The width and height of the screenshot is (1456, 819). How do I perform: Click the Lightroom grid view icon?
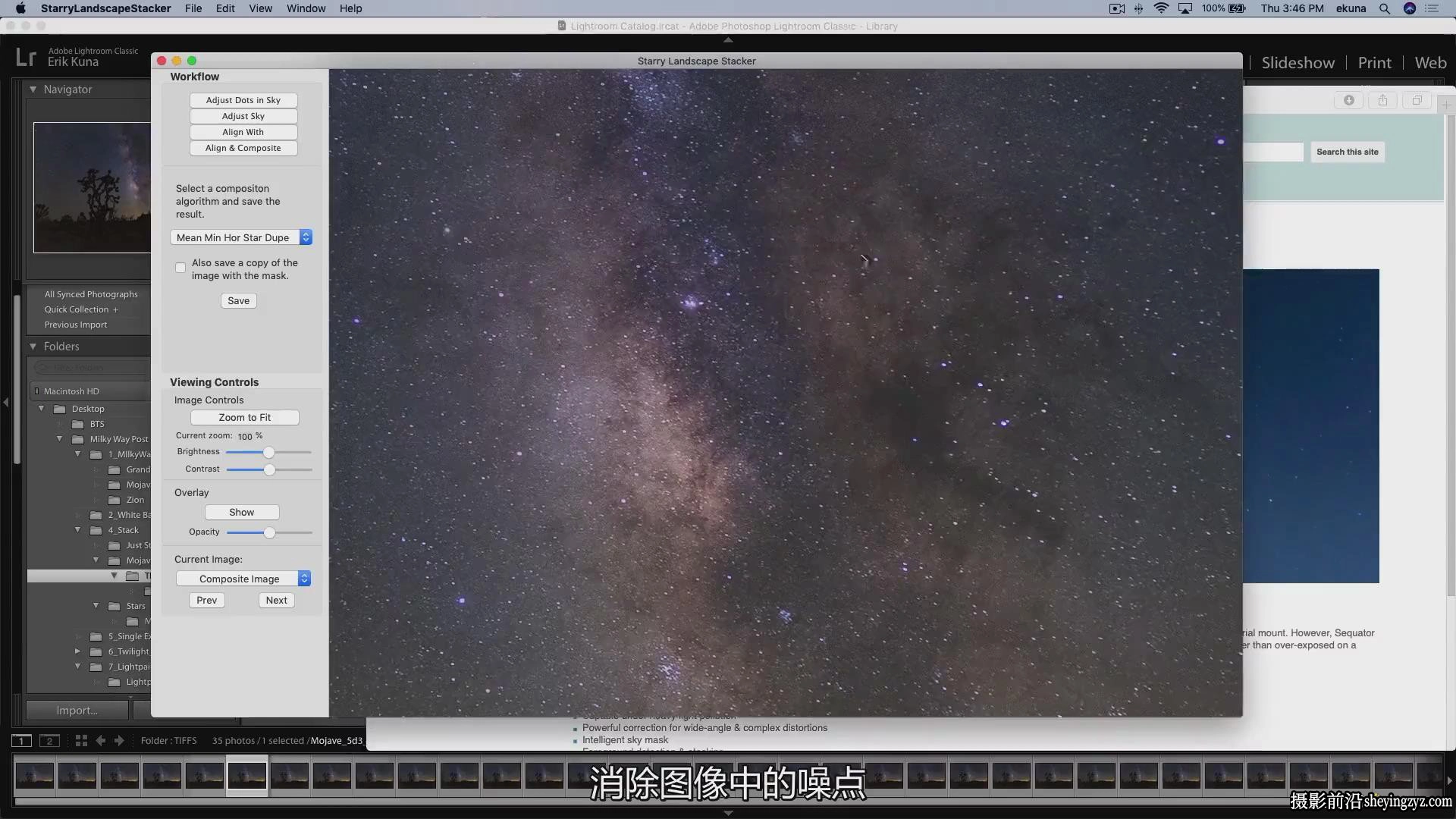tap(81, 741)
